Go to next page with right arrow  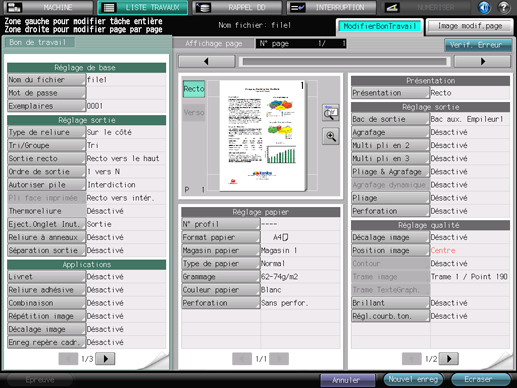click(482, 61)
